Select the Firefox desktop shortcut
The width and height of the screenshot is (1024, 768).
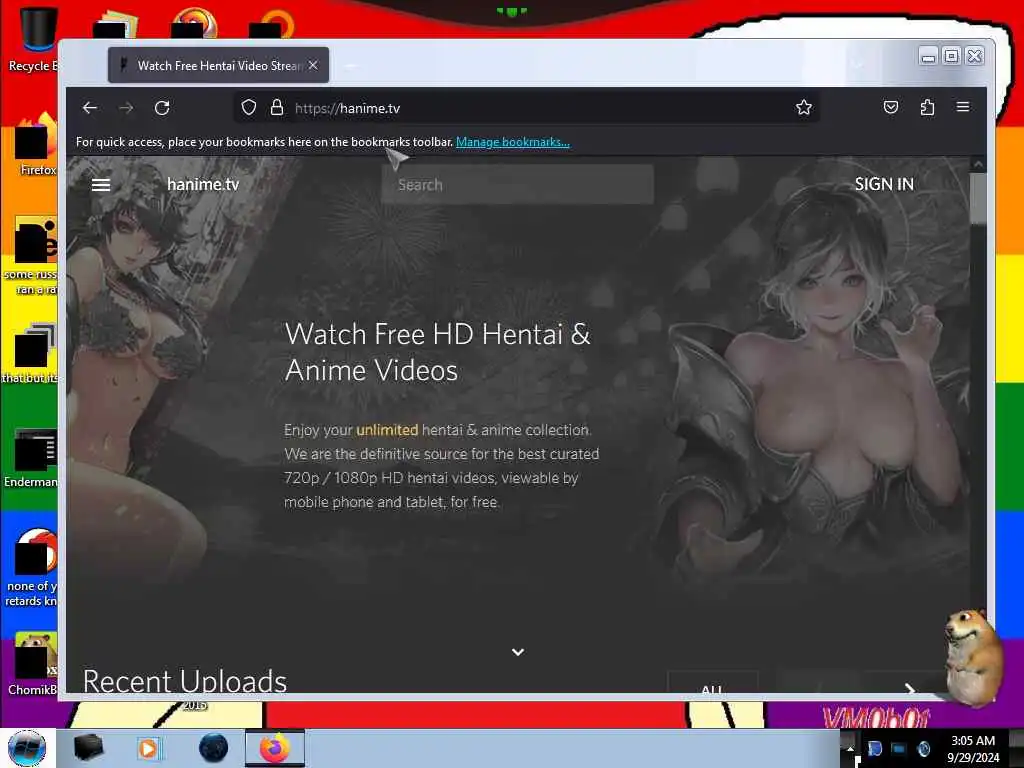coord(36,144)
